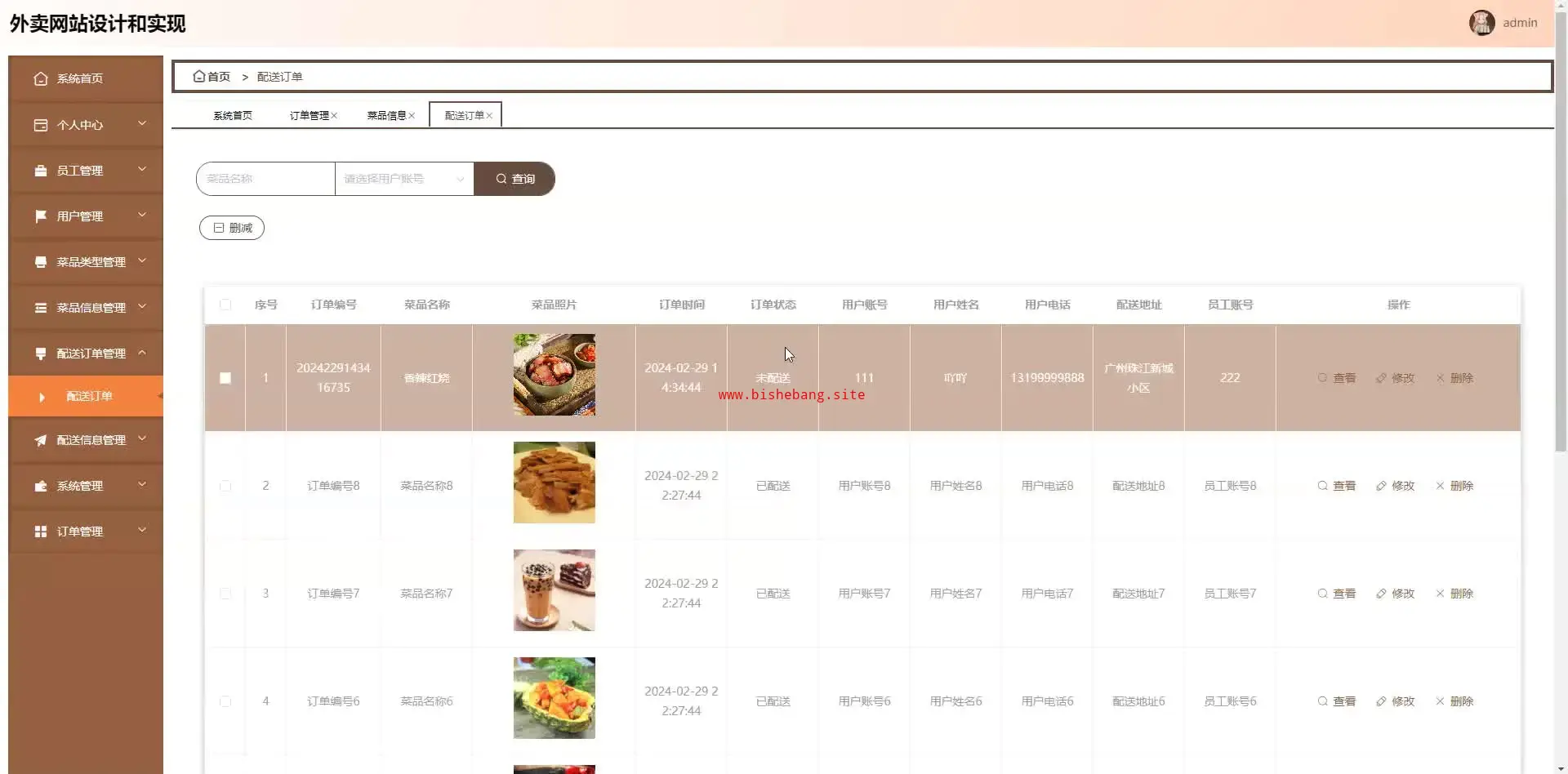Click the 系统首页 sidebar house icon
Screen dimensions: 1568x774
click(41, 78)
